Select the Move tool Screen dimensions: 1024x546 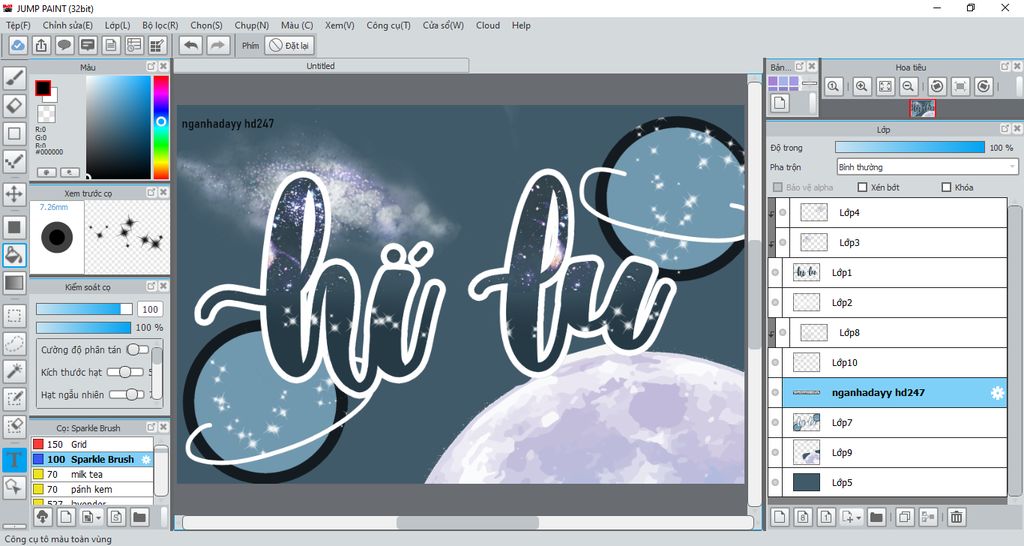pyautogui.click(x=14, y=194)
